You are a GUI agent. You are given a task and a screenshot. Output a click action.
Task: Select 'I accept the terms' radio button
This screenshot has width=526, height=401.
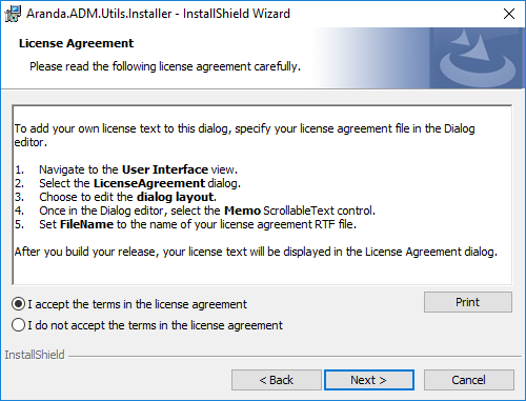click(18, 304)
